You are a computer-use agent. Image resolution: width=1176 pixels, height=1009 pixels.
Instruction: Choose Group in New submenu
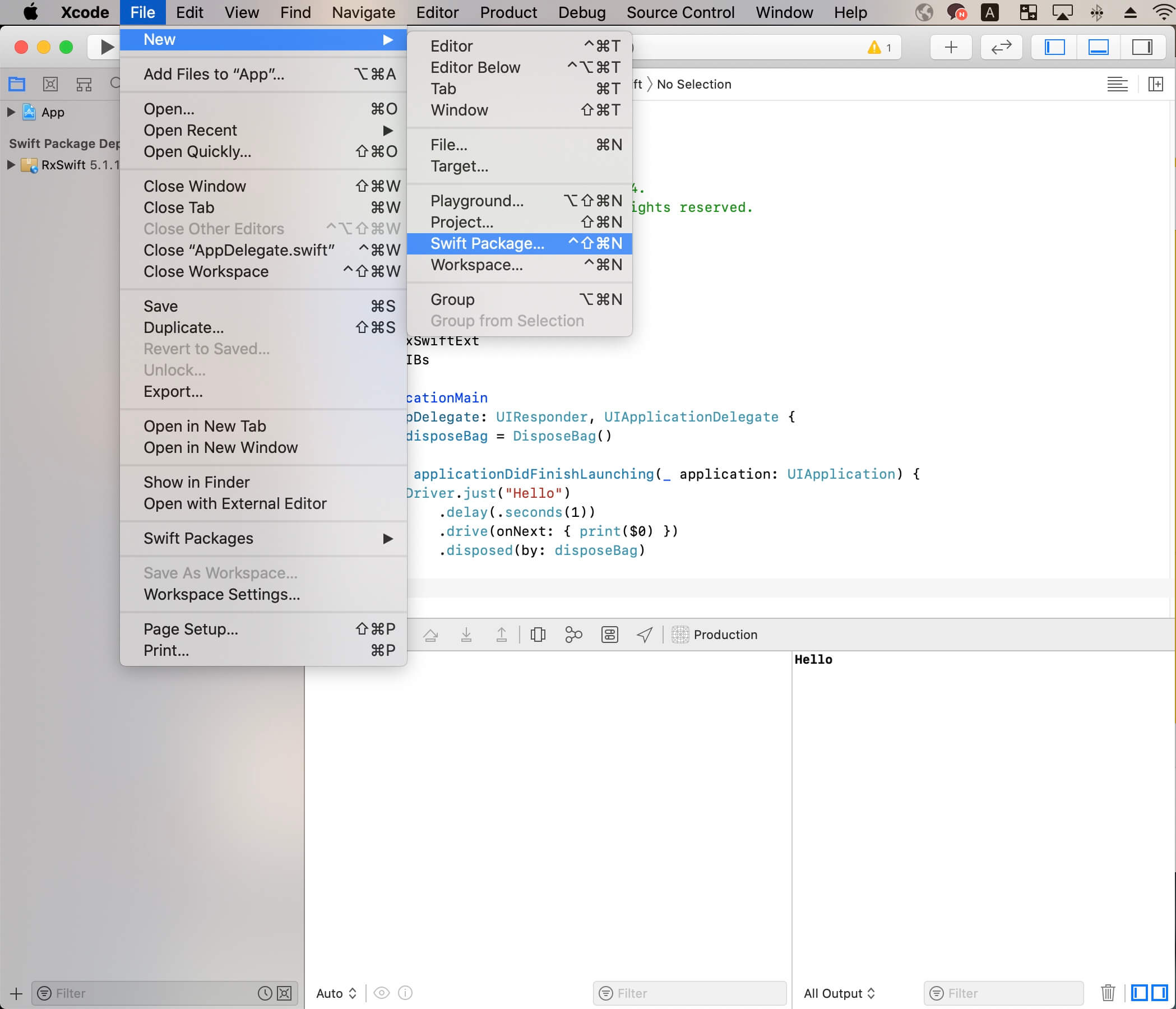click(x=519, y=300)
